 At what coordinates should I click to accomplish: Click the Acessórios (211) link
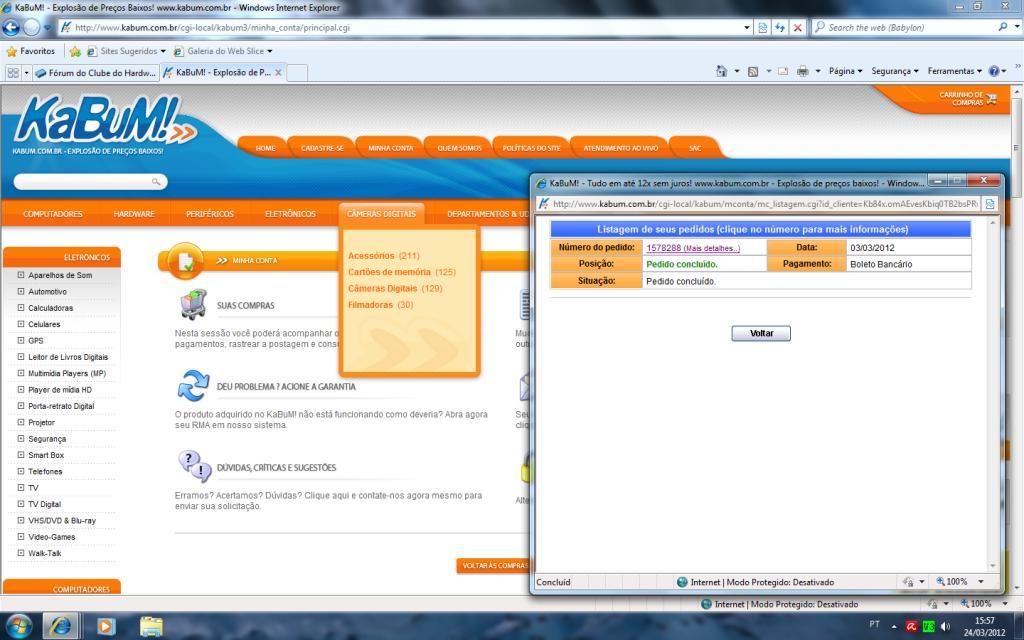(x=383, y=255)
